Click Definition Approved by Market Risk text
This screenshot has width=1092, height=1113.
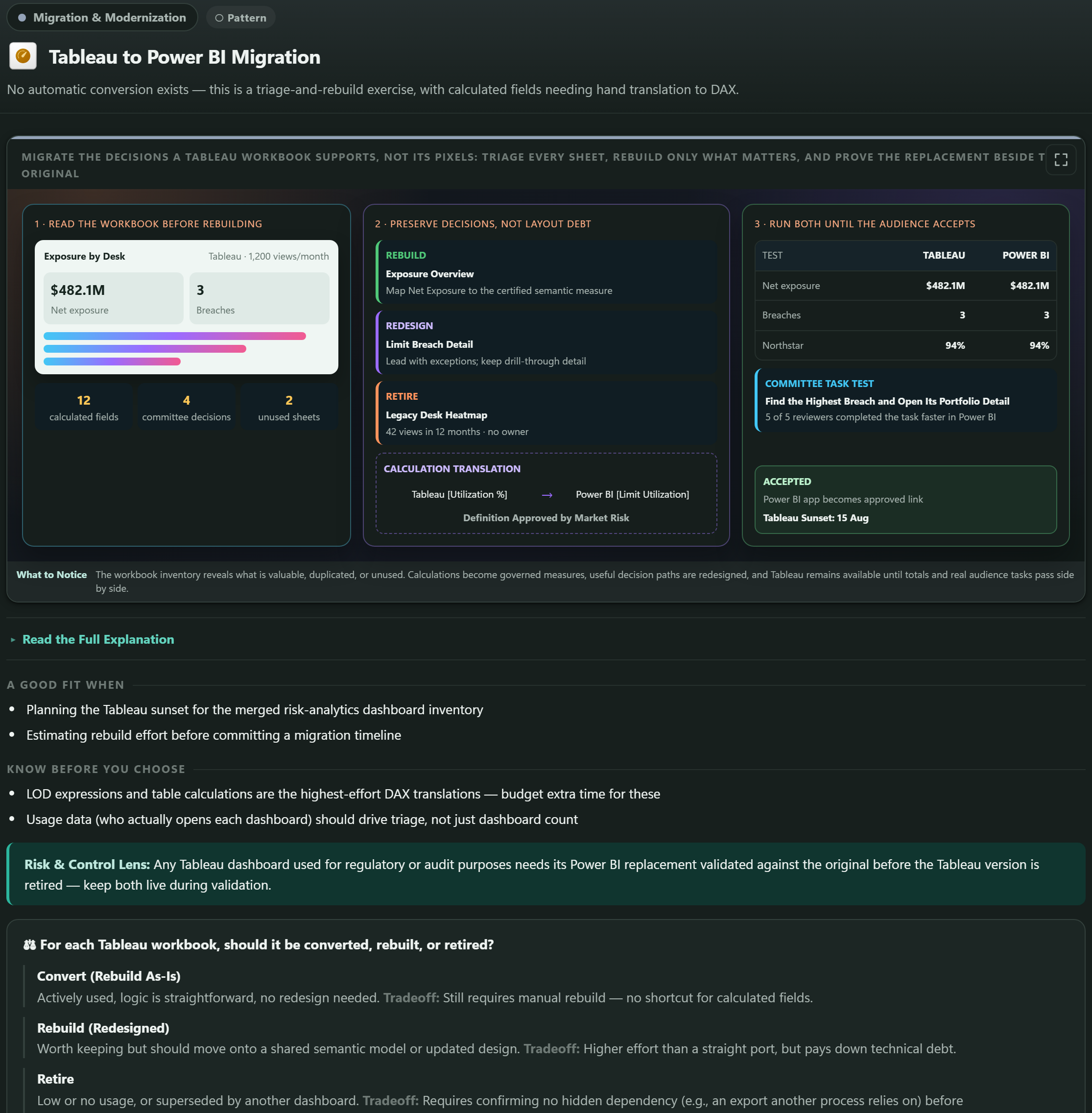pos(546,518)
